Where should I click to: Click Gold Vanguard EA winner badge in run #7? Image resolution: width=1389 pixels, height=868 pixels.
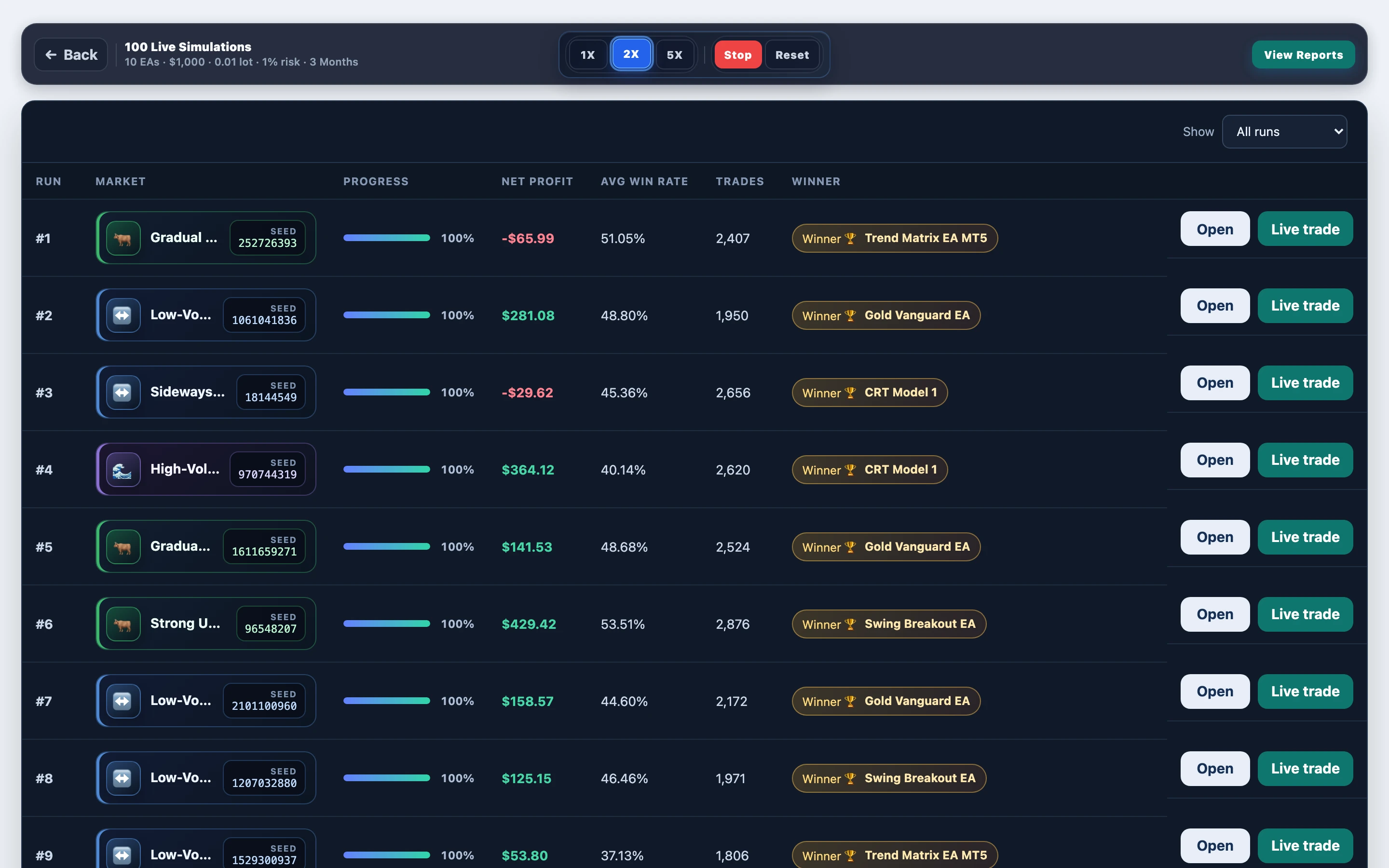coord(886,701)
